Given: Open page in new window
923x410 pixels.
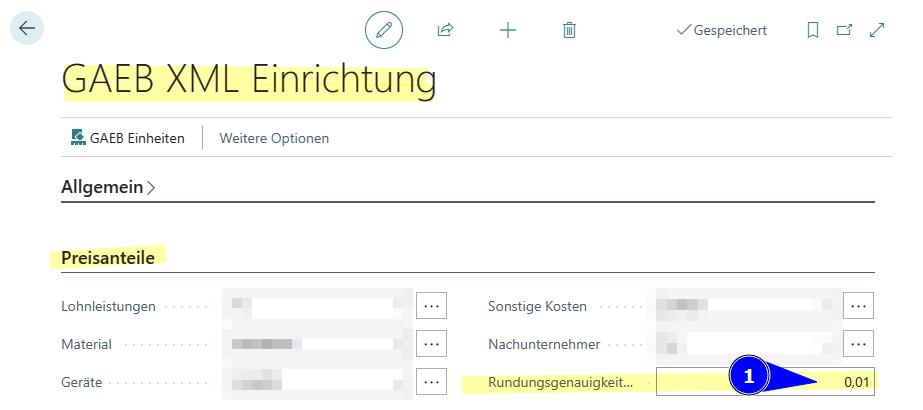Looking at the screenshot, I should point(845,30).
